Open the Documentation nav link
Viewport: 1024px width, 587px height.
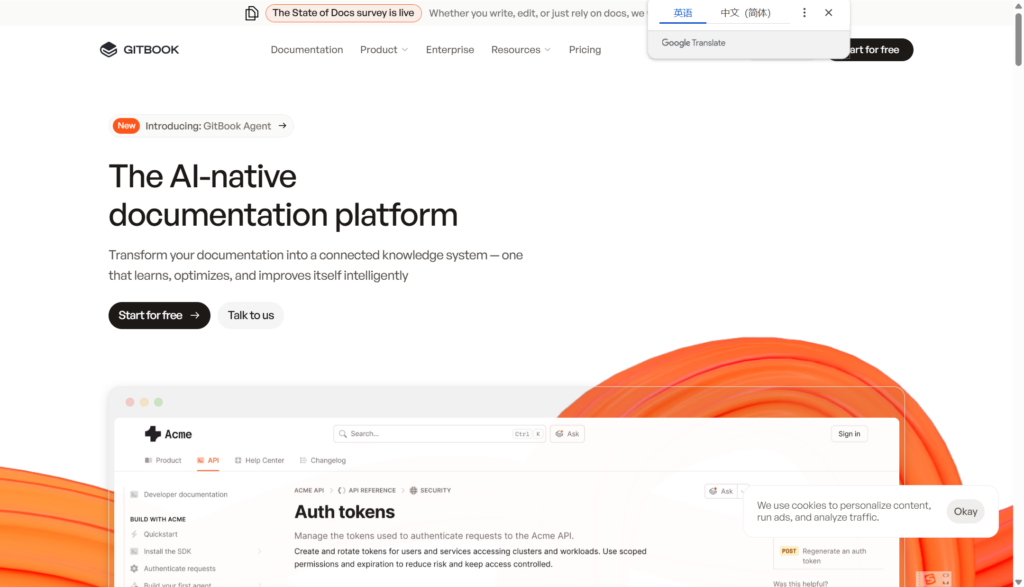tap(306, 50)
